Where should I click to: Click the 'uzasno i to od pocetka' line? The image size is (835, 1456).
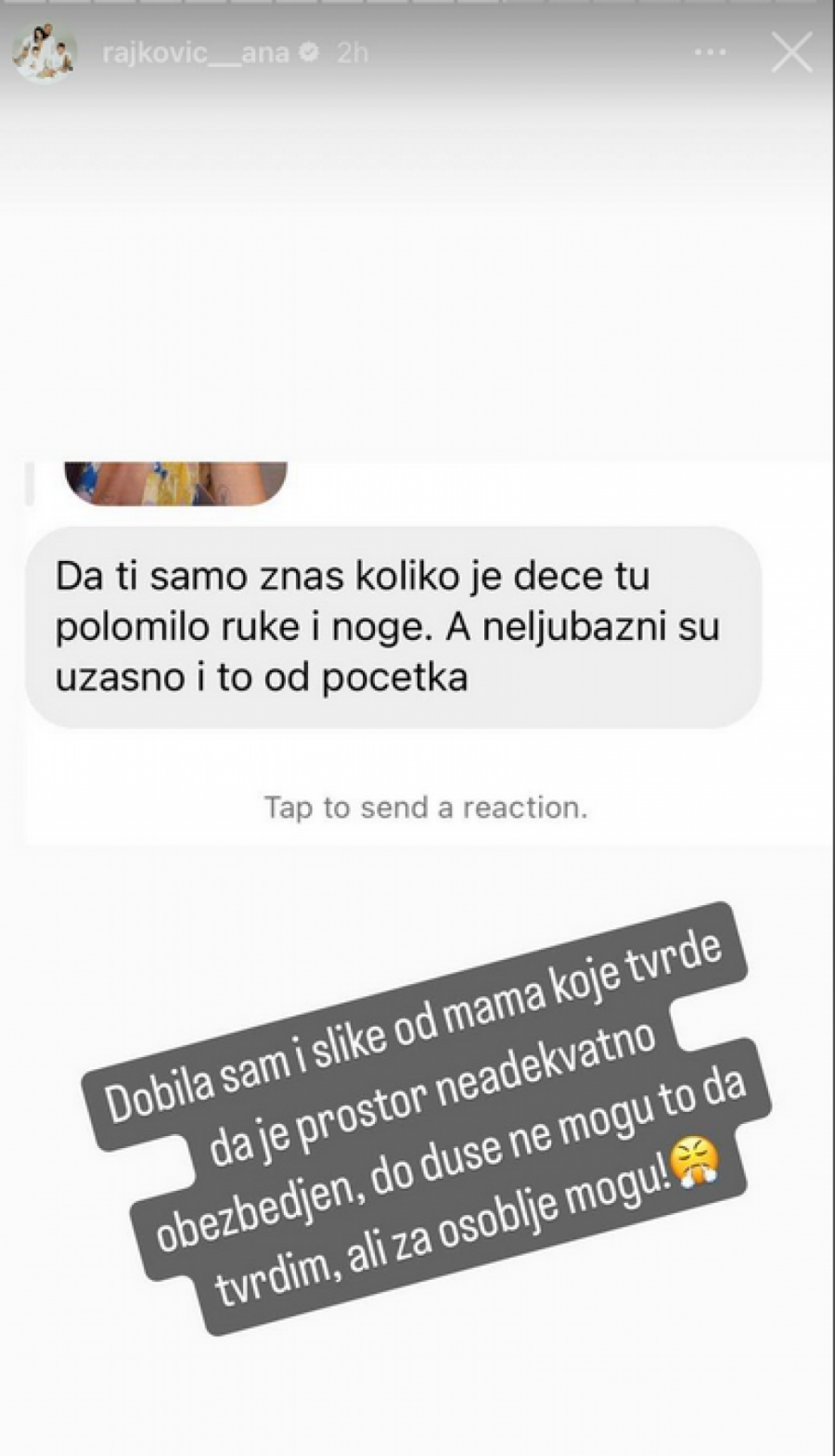[262, 678]
